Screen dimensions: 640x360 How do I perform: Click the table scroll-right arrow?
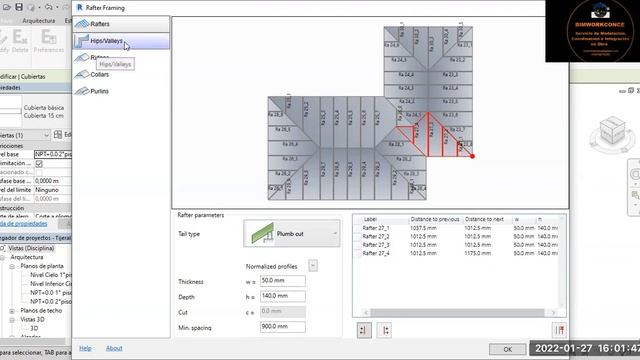tap(553, 313)
